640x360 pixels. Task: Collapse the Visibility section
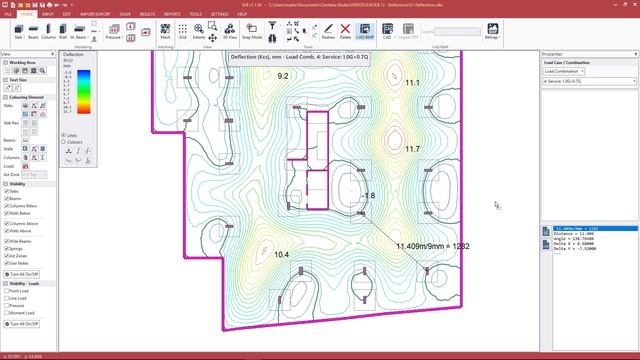click(x=6, y=184)
